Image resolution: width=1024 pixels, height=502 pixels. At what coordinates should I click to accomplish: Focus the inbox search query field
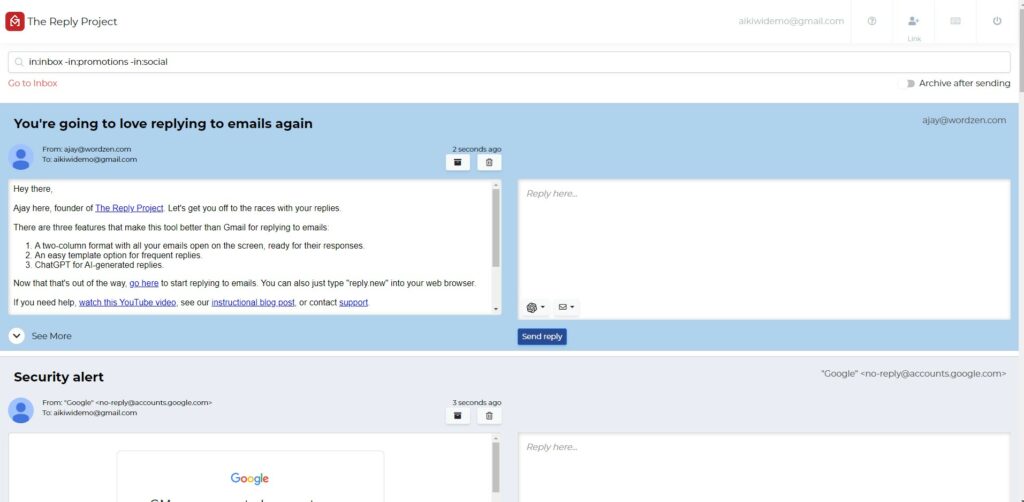point(509,62)
